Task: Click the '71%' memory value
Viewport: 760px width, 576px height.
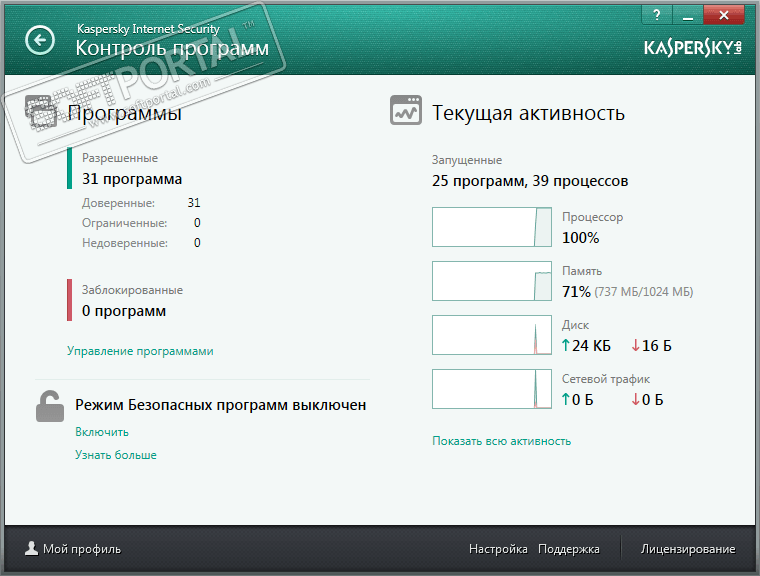Action: tap(576, 292)
